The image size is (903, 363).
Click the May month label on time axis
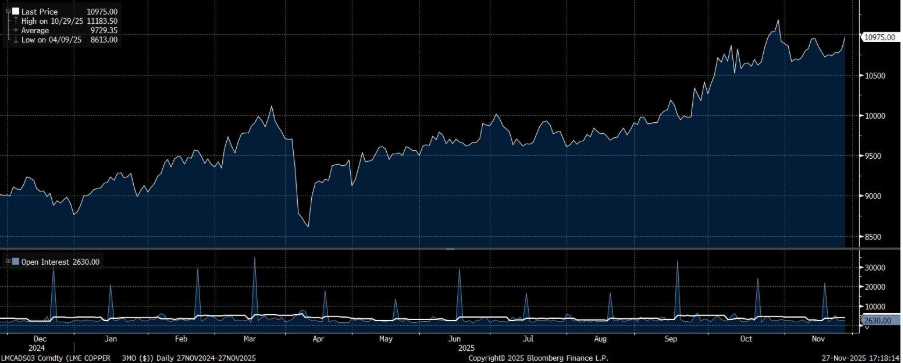coord(386,339)
